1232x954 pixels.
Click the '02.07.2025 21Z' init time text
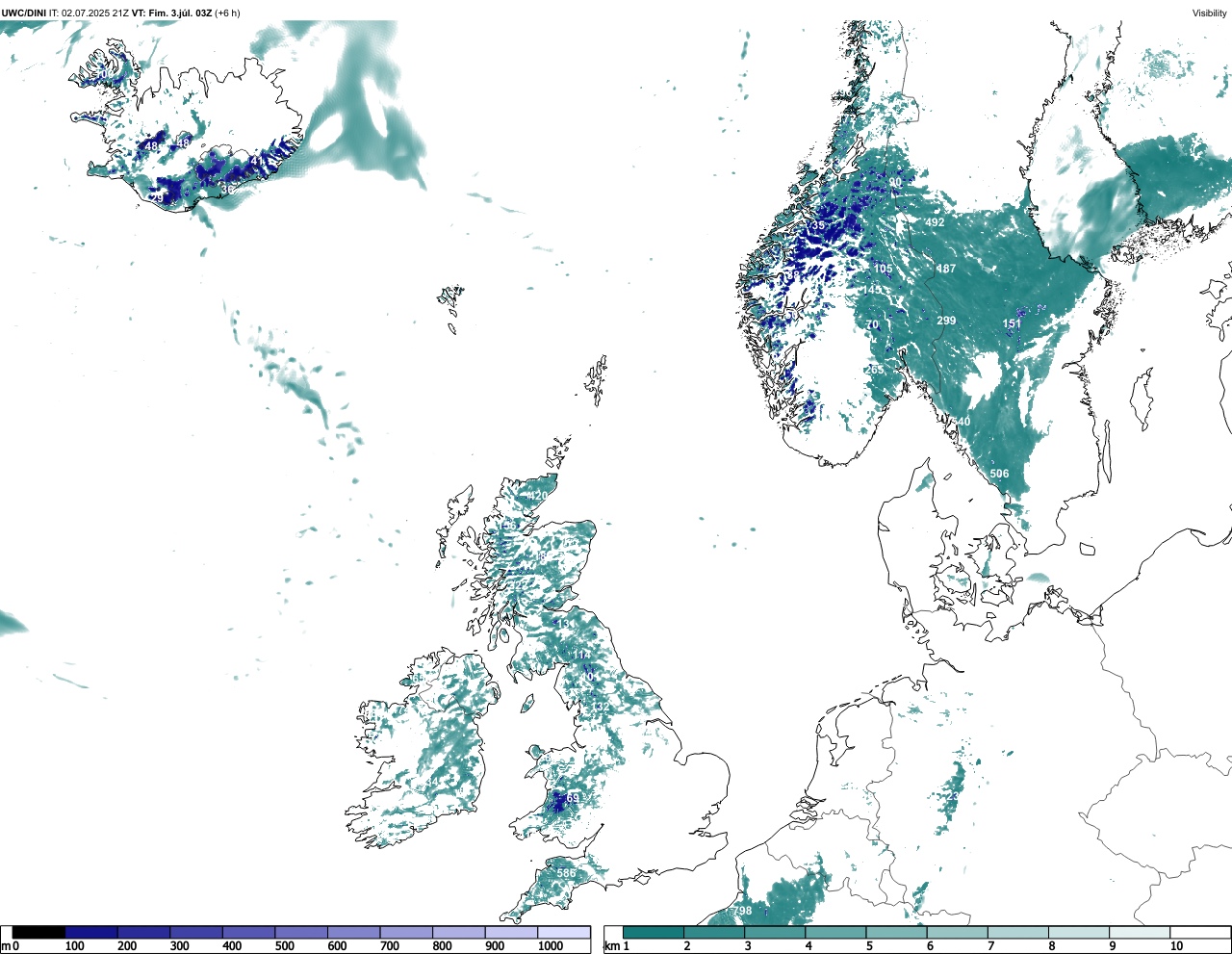95,13
